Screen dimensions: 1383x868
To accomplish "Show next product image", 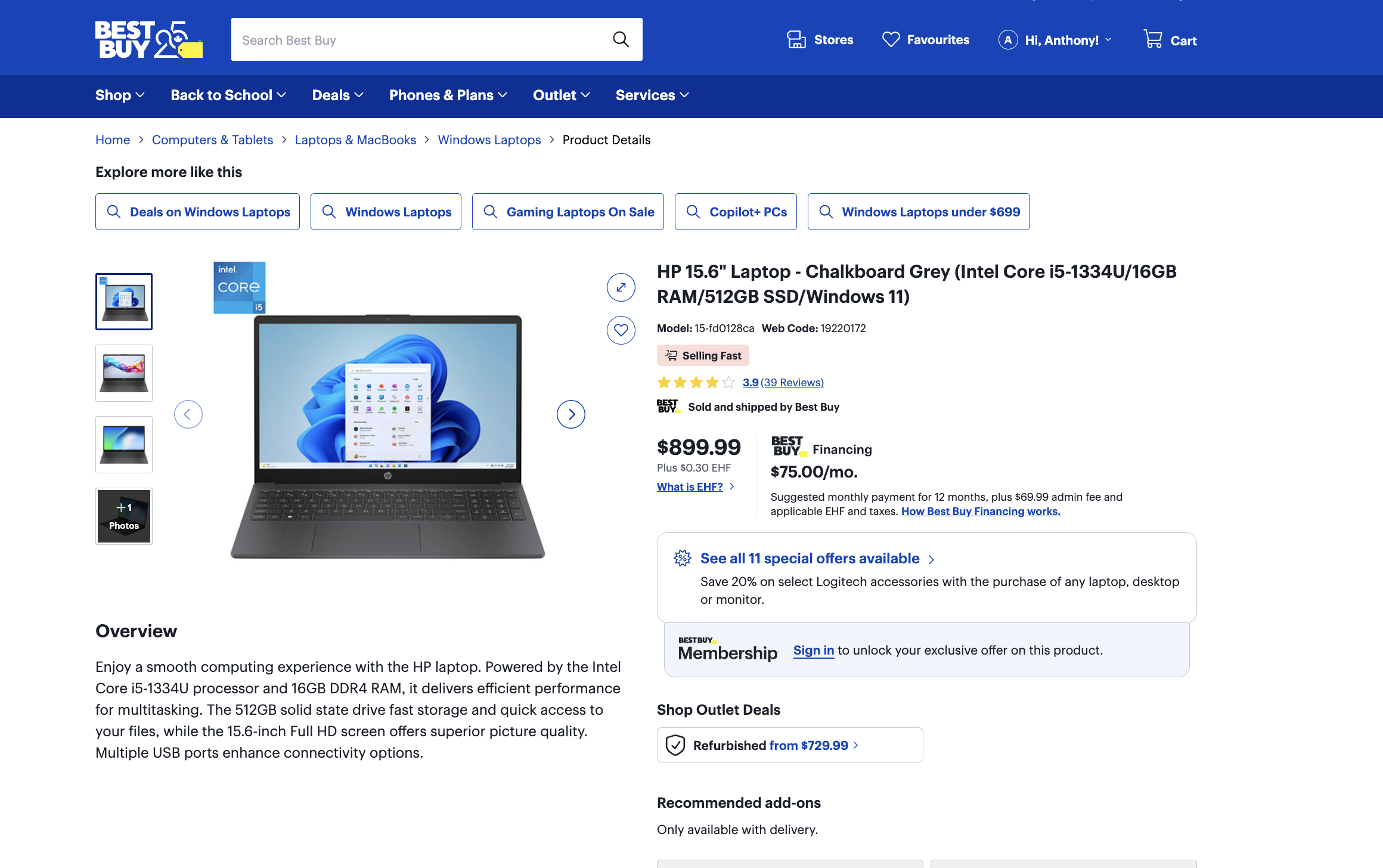I will 570,414.
